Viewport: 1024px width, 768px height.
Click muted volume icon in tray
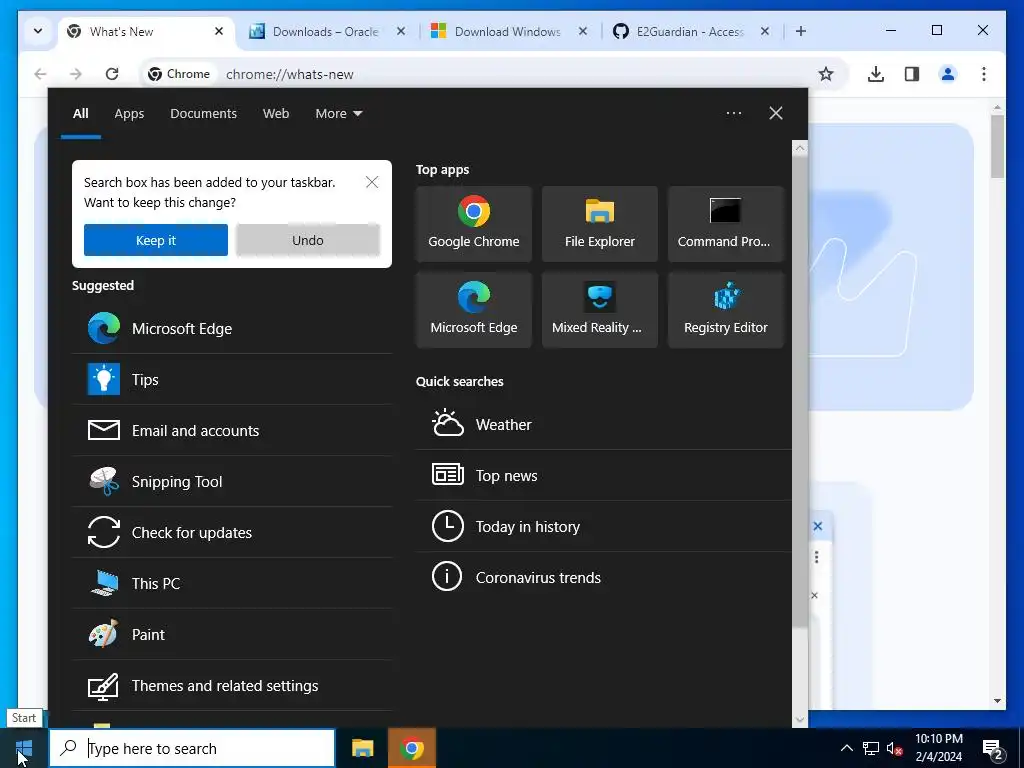tap(895, 748)
